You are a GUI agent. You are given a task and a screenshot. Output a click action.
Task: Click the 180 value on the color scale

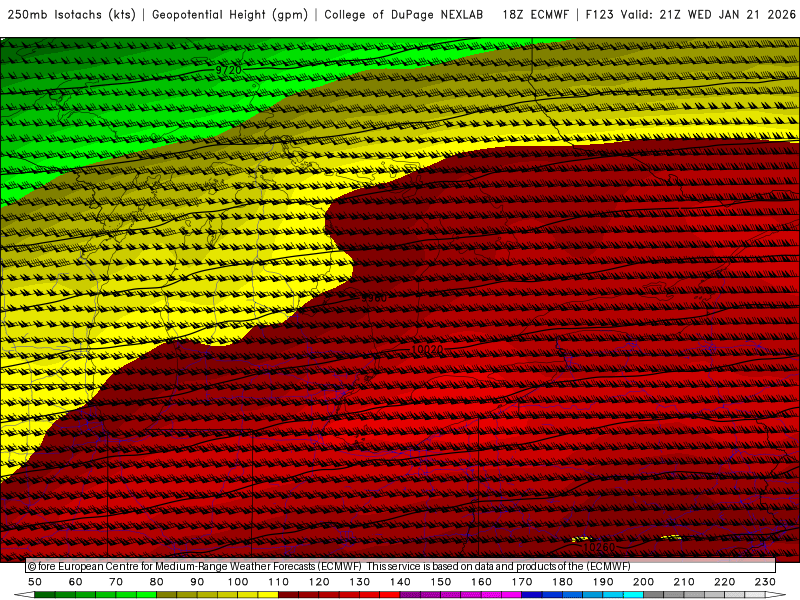pyautogui.click(x=562, y=582)
